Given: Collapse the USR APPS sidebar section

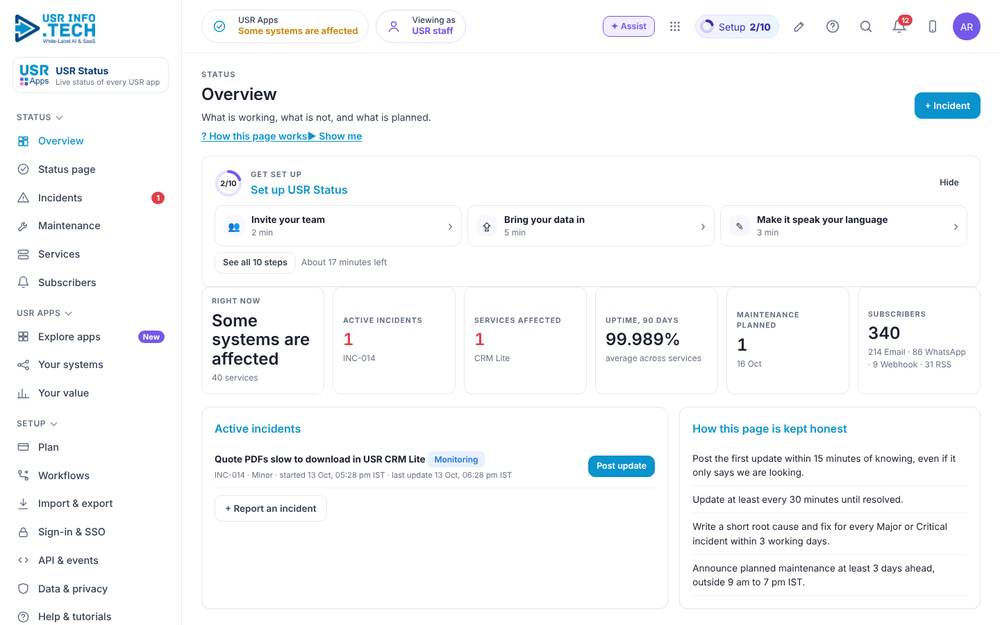Looking at the screenshot, I should [x=44, y=313].
